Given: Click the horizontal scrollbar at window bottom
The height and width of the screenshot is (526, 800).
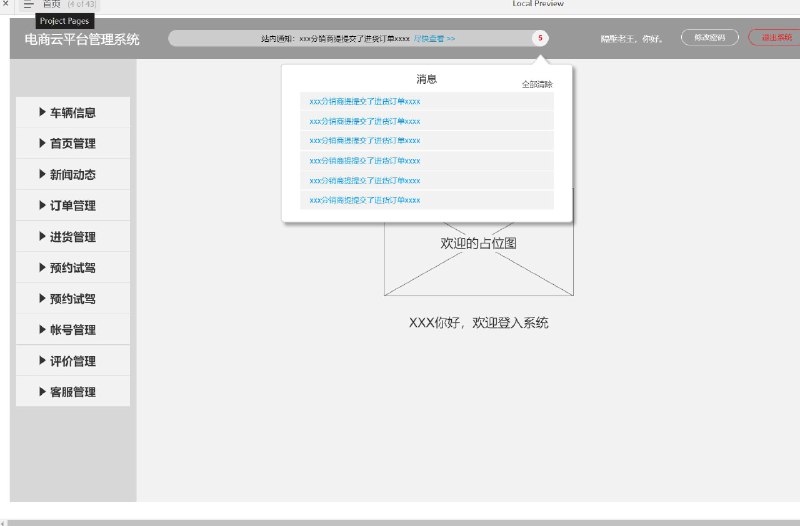Looking at the screenshot, I should 403,522.
